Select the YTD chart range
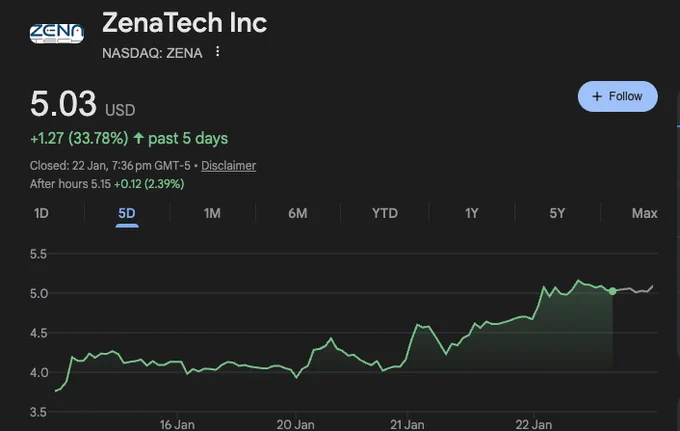 (385, 213)
